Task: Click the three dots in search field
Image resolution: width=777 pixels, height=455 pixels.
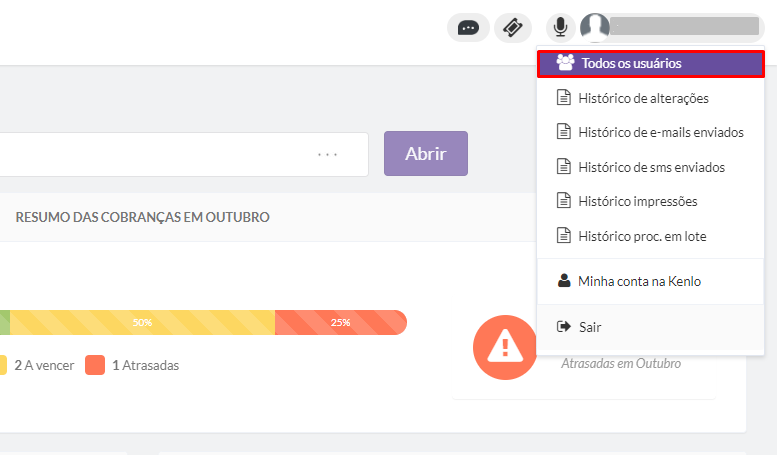Action: pos(328,155)
